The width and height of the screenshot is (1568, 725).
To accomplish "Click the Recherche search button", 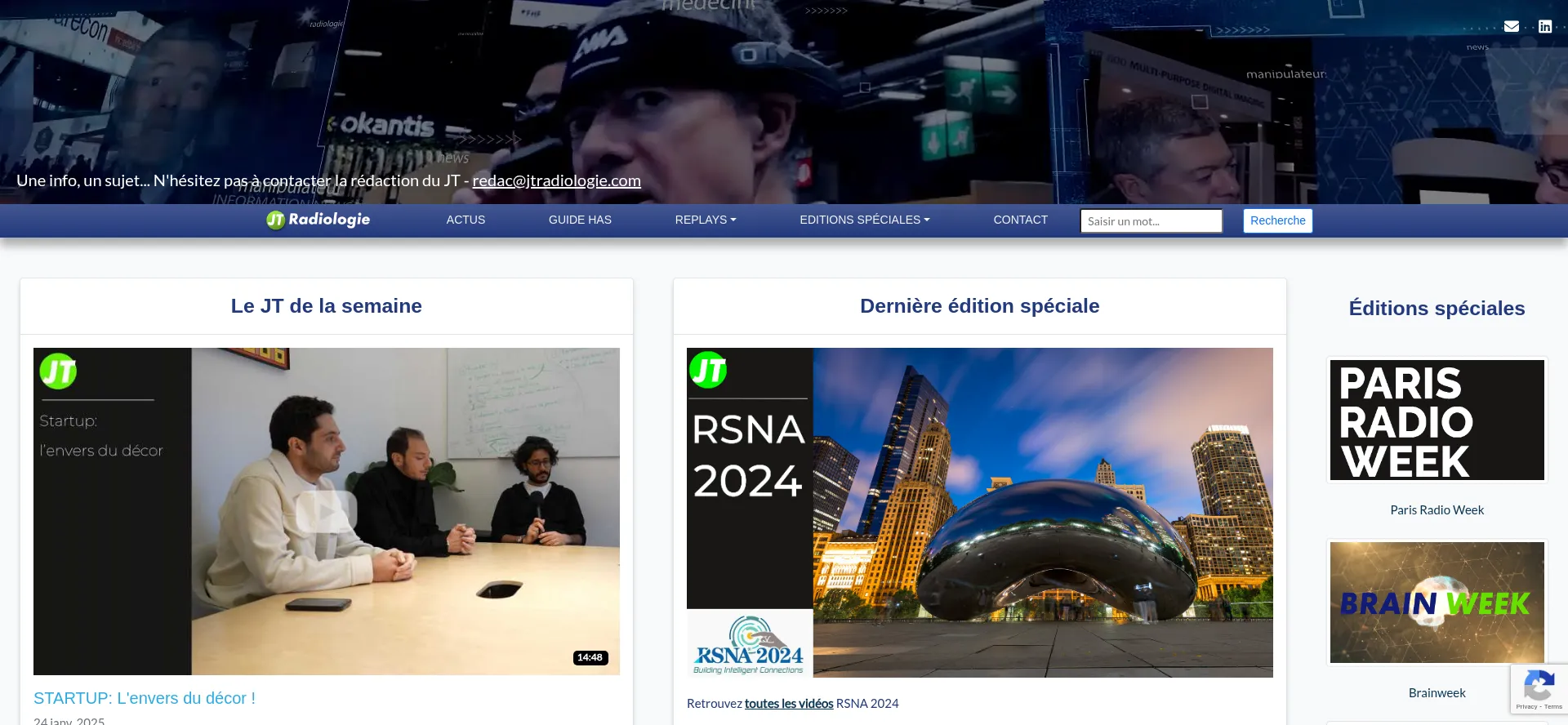I will [1277, 220].
